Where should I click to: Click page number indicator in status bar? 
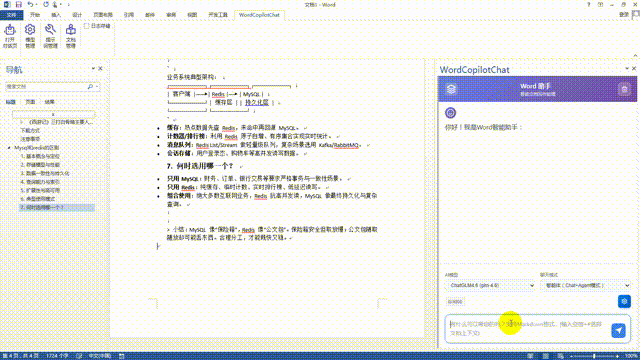pyautogui.click(x=21, y=356)
